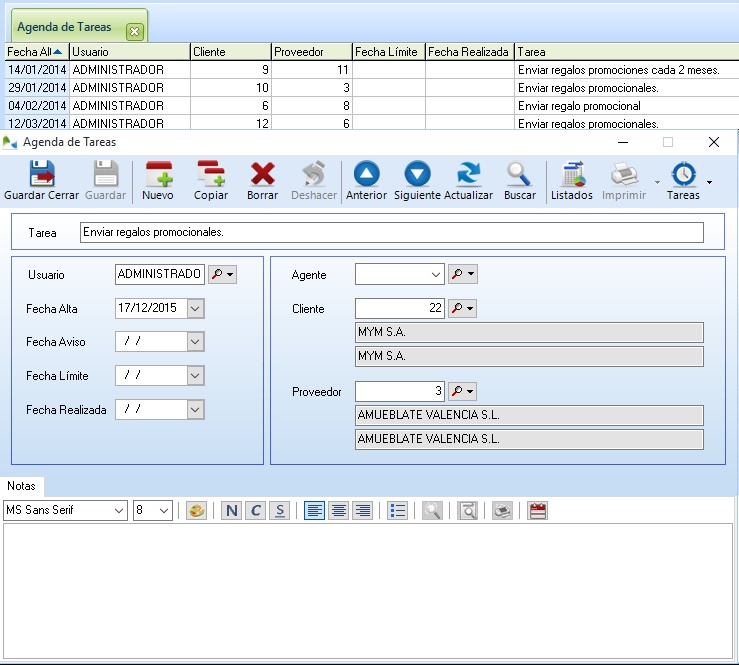Image resolution: width=739 pixels, height=665 pixels.
Task: Open the Buscar search tool
Action: [519, 175]
